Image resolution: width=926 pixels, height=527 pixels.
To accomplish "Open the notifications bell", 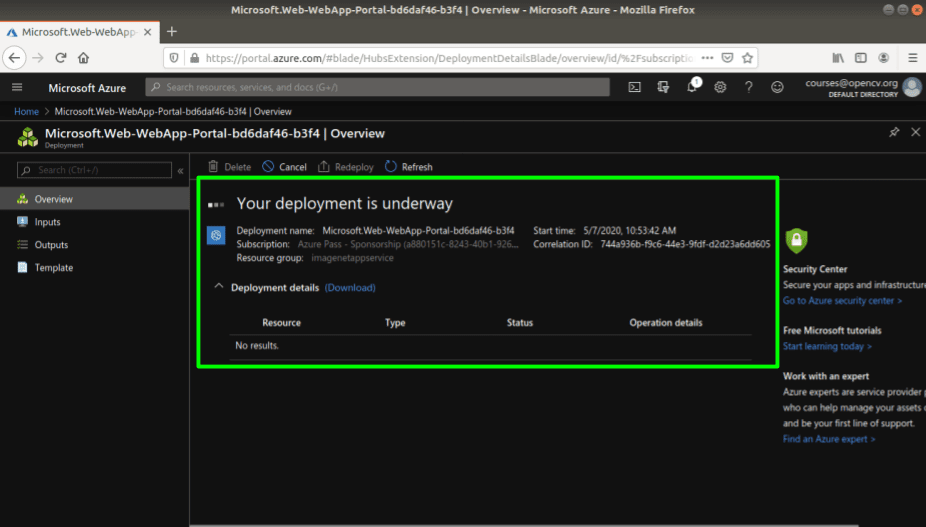I will click(x=693, y=86).
